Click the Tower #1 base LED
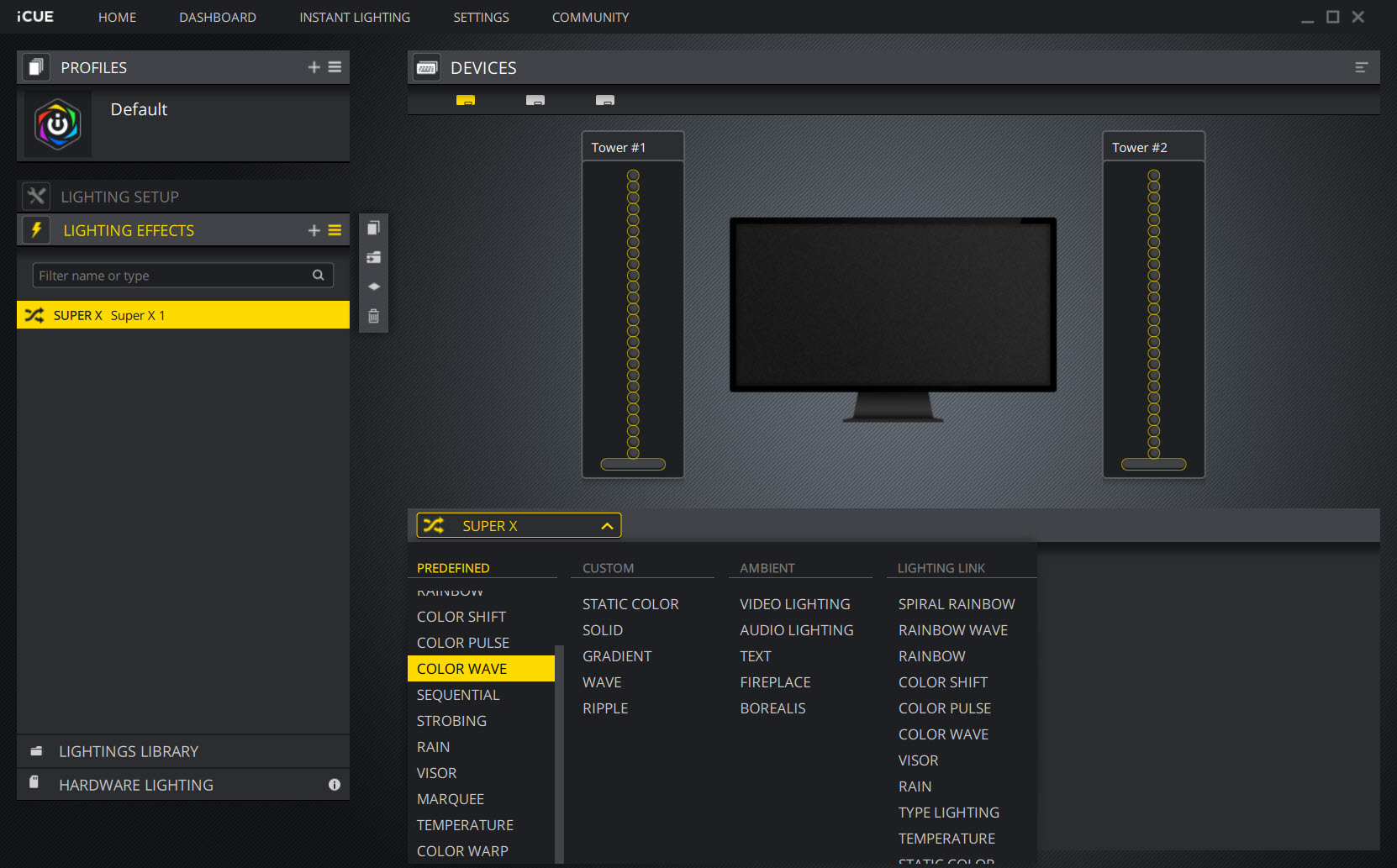Viewport: 1397px width, 868px height. [633, 465]
